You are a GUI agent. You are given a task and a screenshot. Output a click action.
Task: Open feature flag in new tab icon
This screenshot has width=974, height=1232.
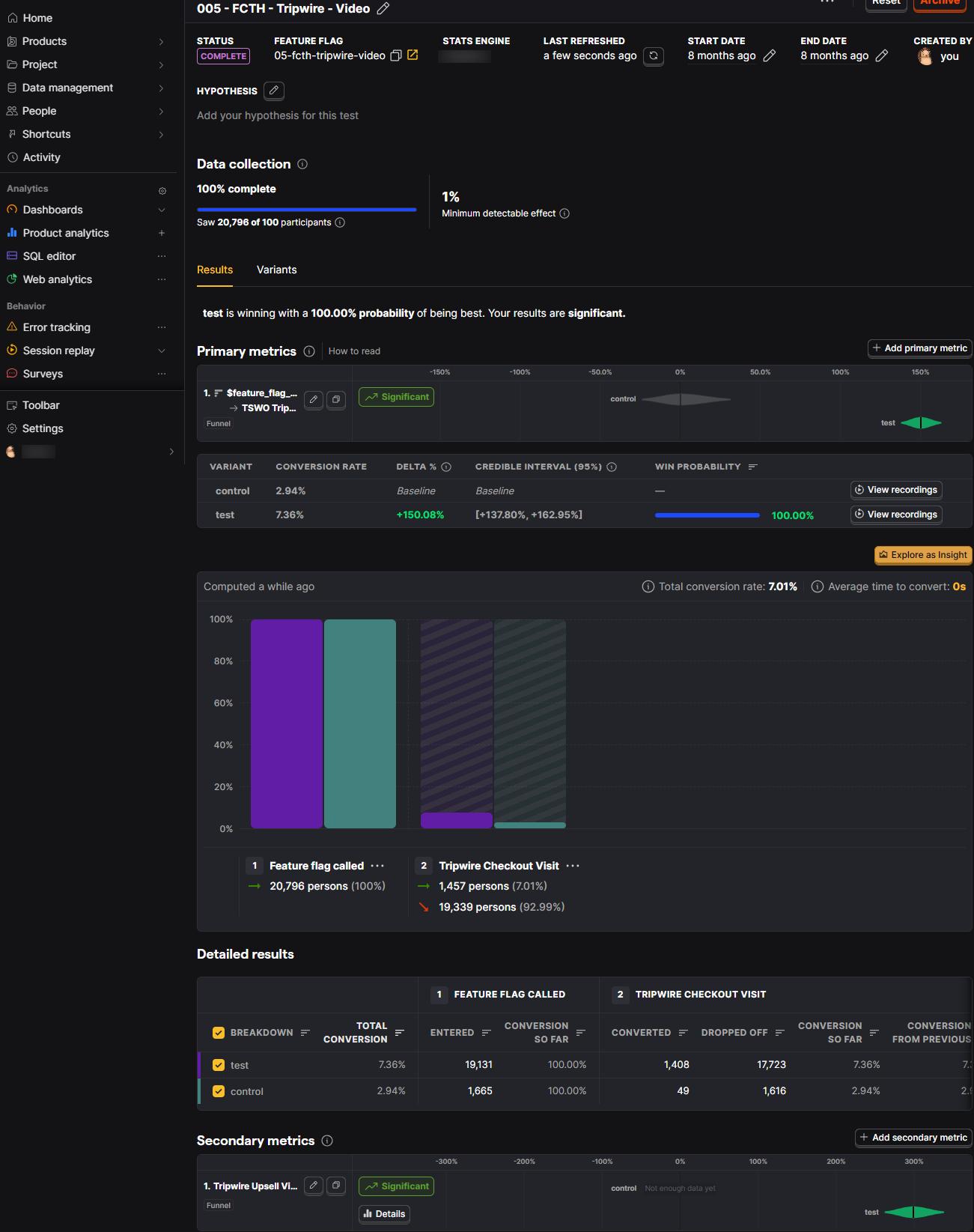click(413, 55)
